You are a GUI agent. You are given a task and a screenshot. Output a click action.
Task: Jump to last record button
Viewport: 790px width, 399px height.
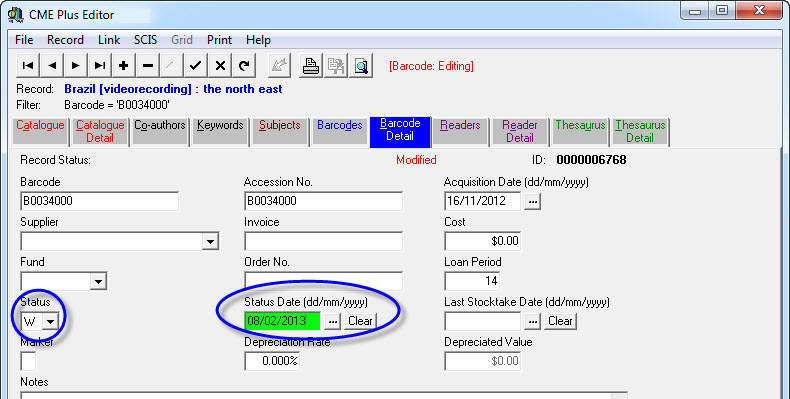pos(100,65)
